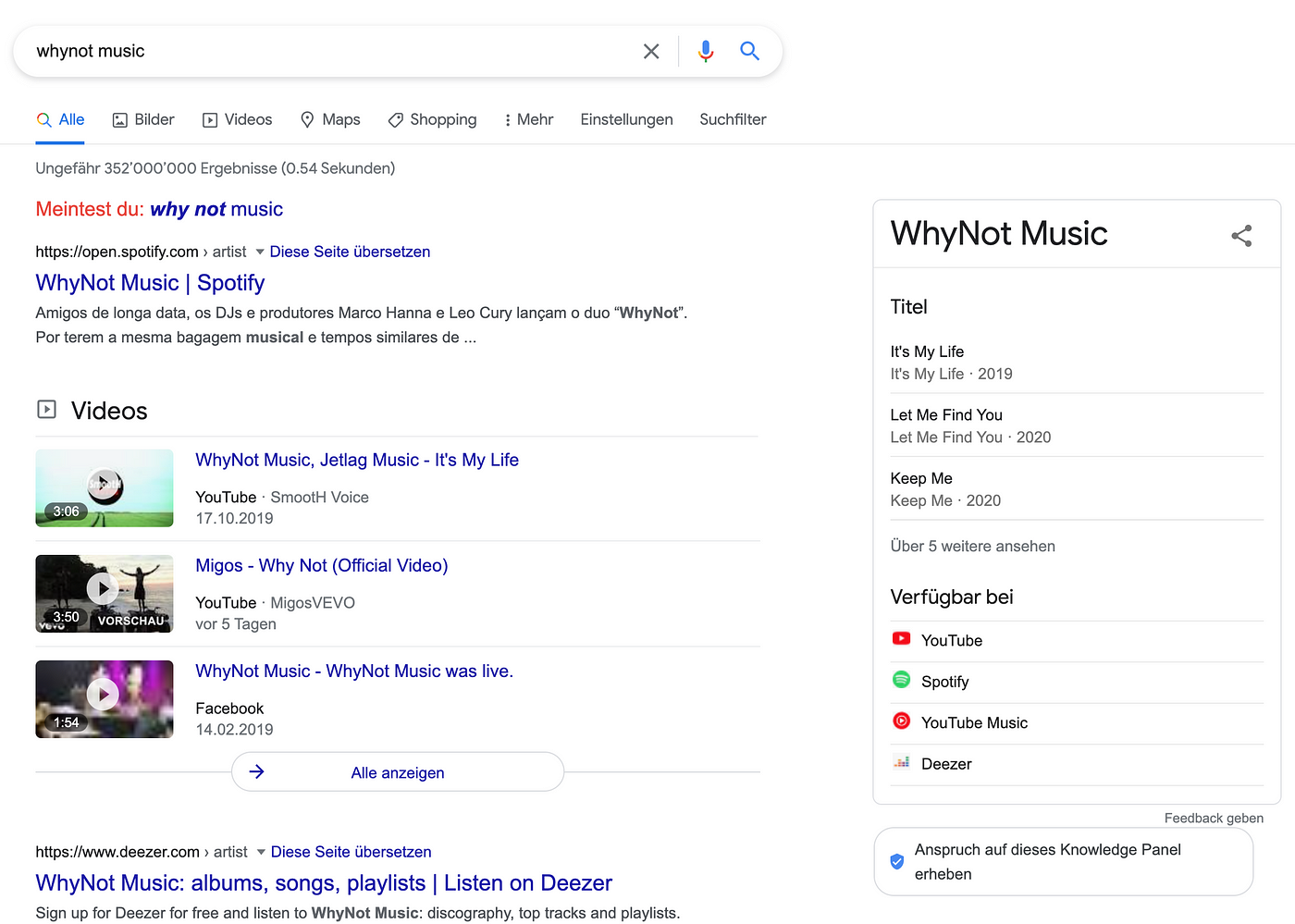Viewport: 1295px width, 924px height.
Task: Open WhyNot Music was live Facebook link
Action: [x=354, y=671]
